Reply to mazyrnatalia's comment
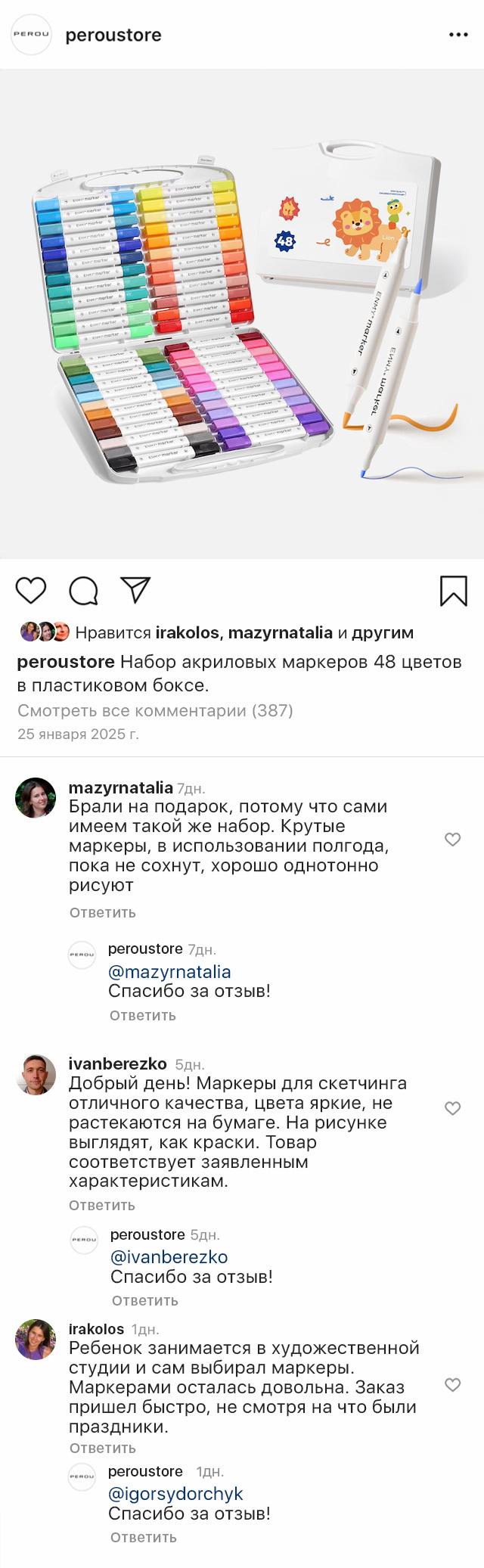The image size is (484, 1568). point(103,912)
